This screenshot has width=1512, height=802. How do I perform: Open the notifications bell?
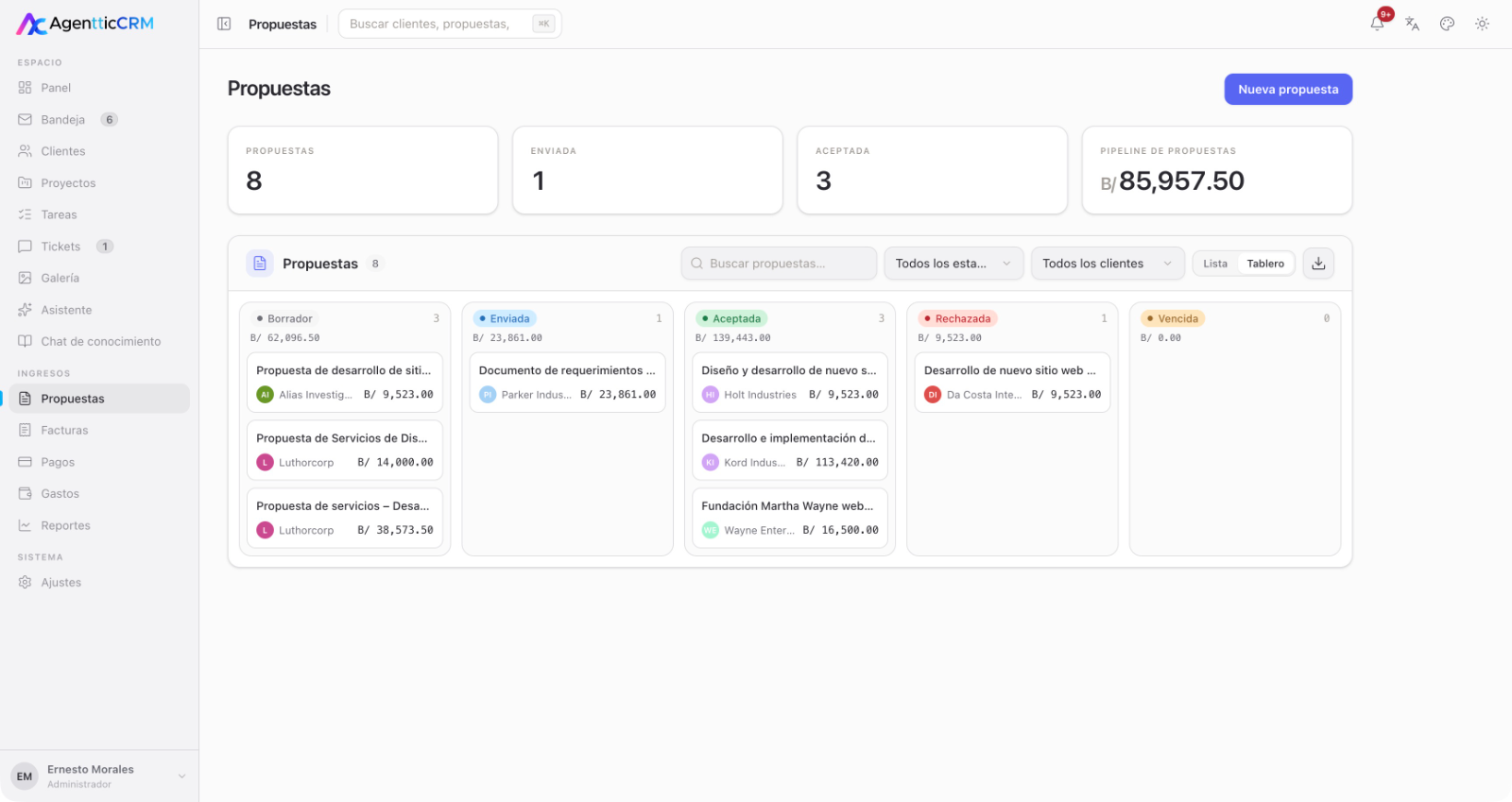pos(1378,24)
